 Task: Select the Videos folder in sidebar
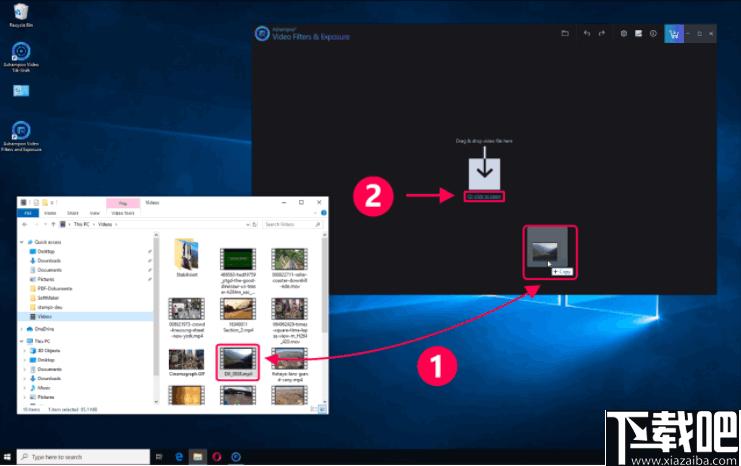click(44, 317)
